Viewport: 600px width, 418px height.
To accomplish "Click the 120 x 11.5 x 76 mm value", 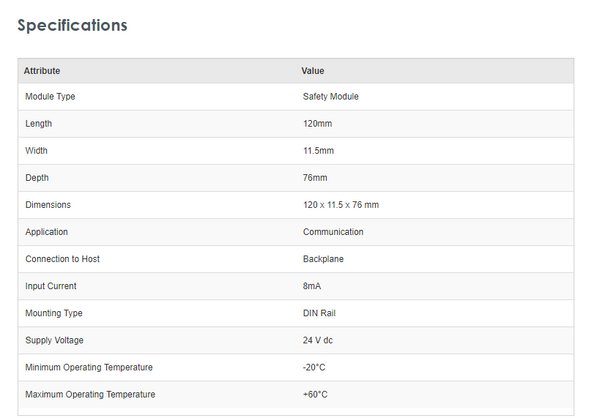I will coord(340,205).
